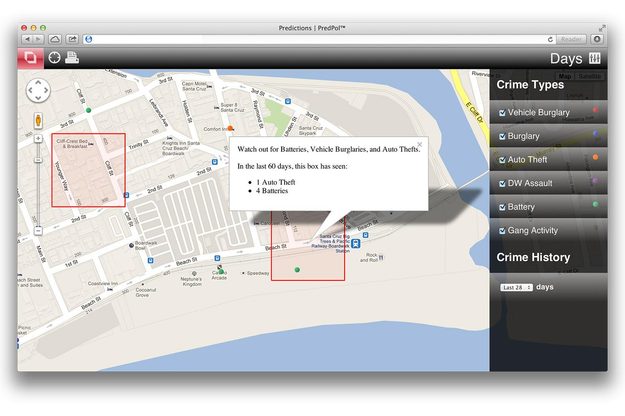Click the red PredPol boxes icon
Screen dimensions: 625x416
pyautogui.click(x=30, y=58)
